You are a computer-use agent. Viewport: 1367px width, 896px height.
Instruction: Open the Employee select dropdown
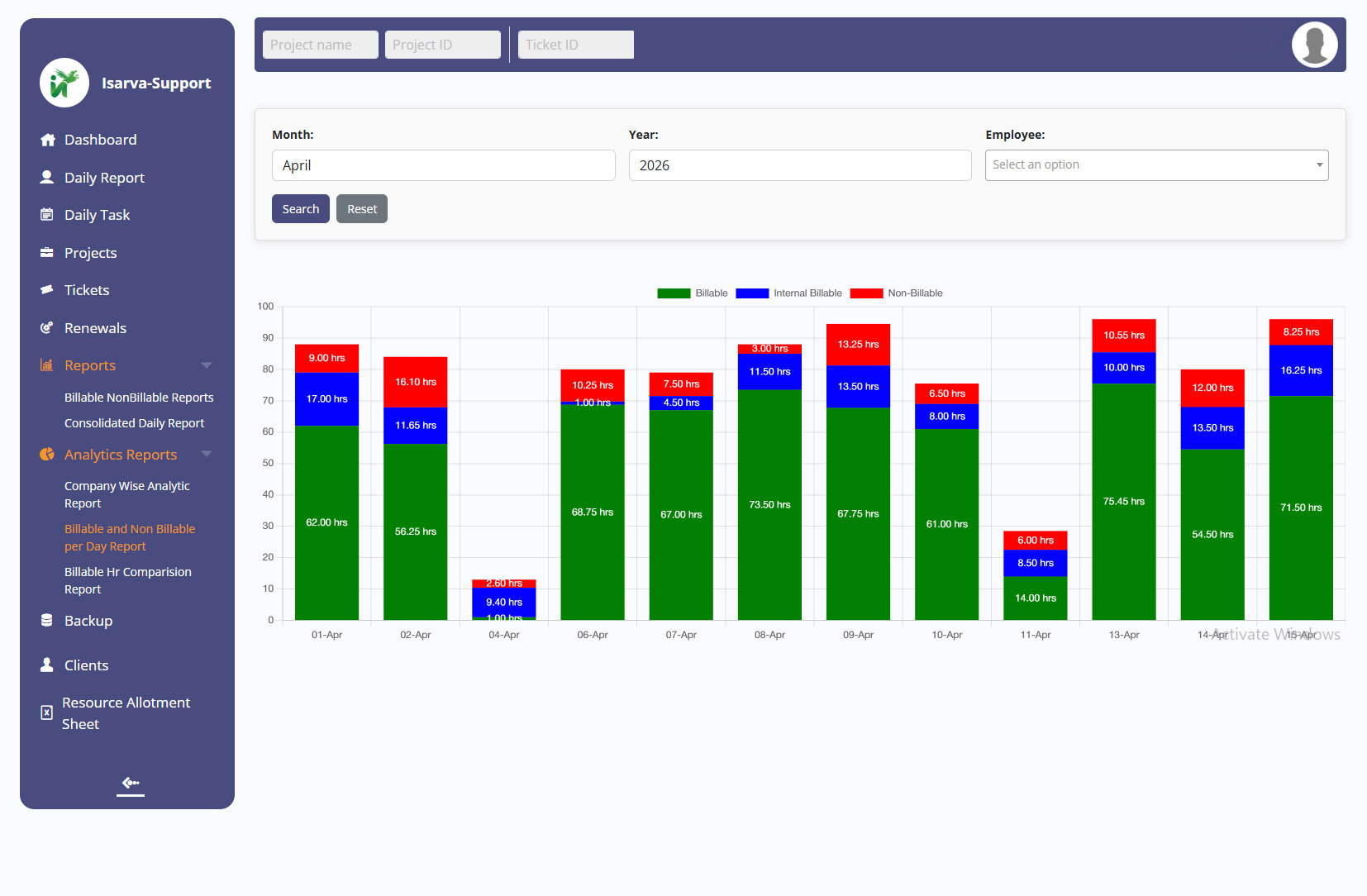(x=1156, y=165)
